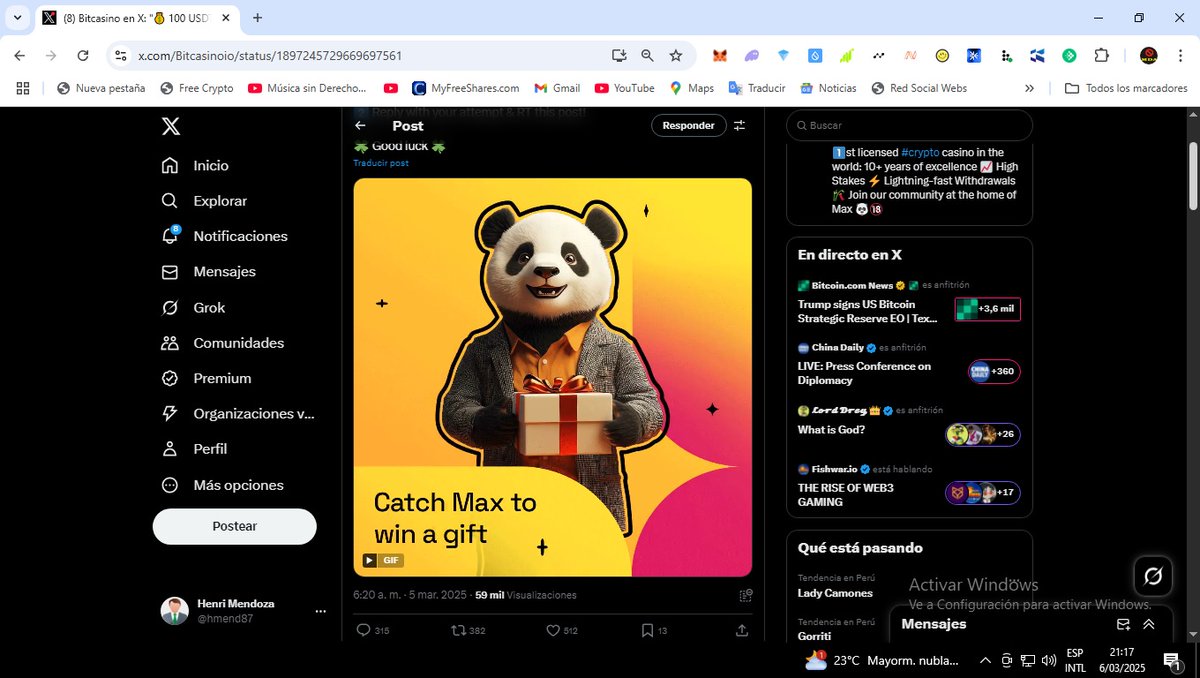Open Trump signs US Bitcoin live
Viewport: 1200px width, 678px height.
tap(868, 311)
